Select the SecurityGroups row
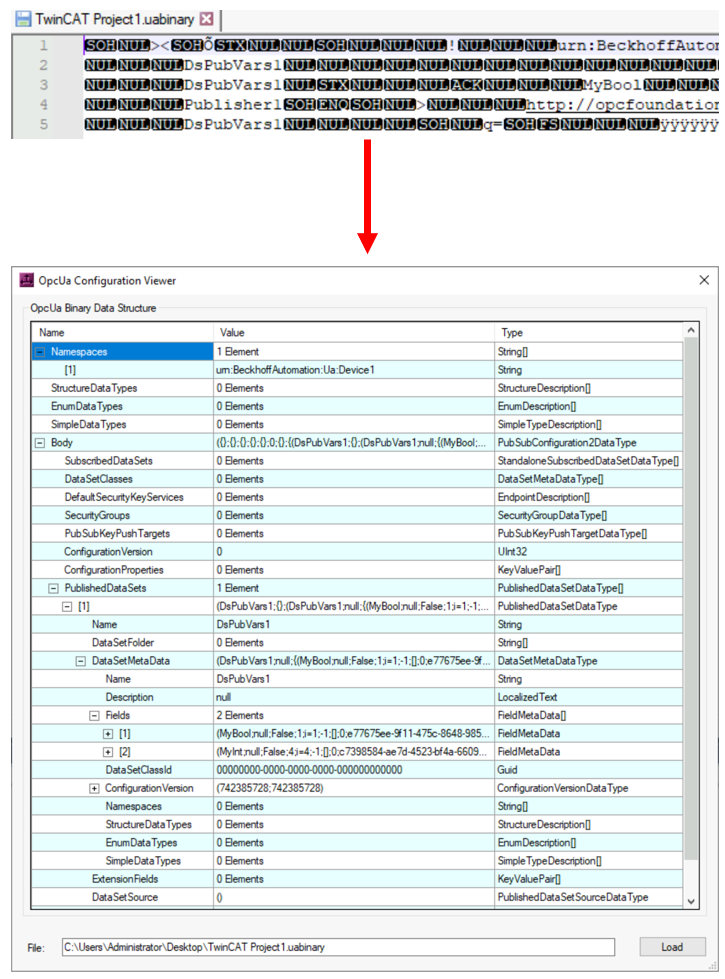Screen dimensions: 725x979 (x=357, y=515)
